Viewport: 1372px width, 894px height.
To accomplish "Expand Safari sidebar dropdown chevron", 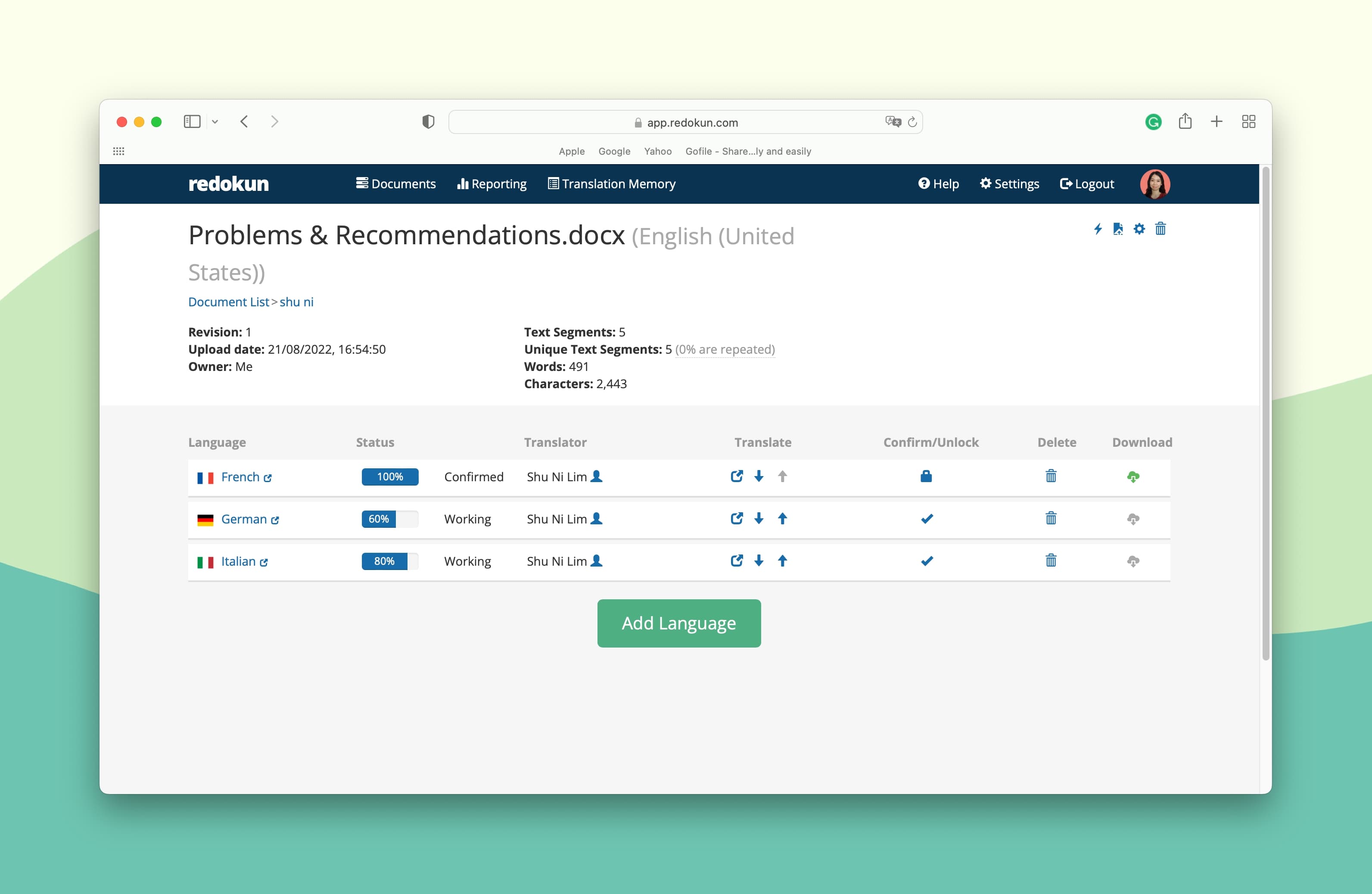I will point(215,121).
